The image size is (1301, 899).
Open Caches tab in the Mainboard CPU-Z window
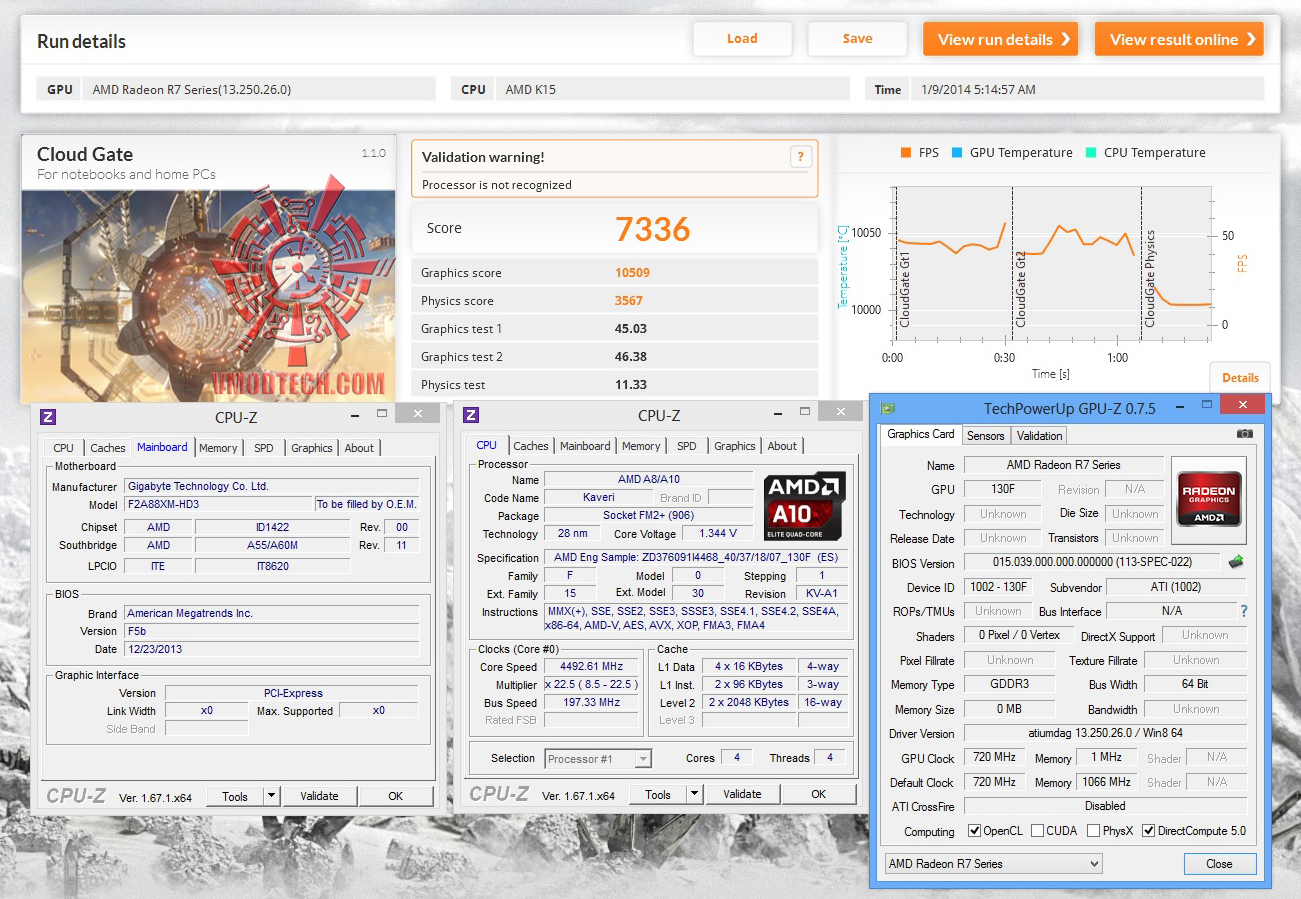point(108,448)
